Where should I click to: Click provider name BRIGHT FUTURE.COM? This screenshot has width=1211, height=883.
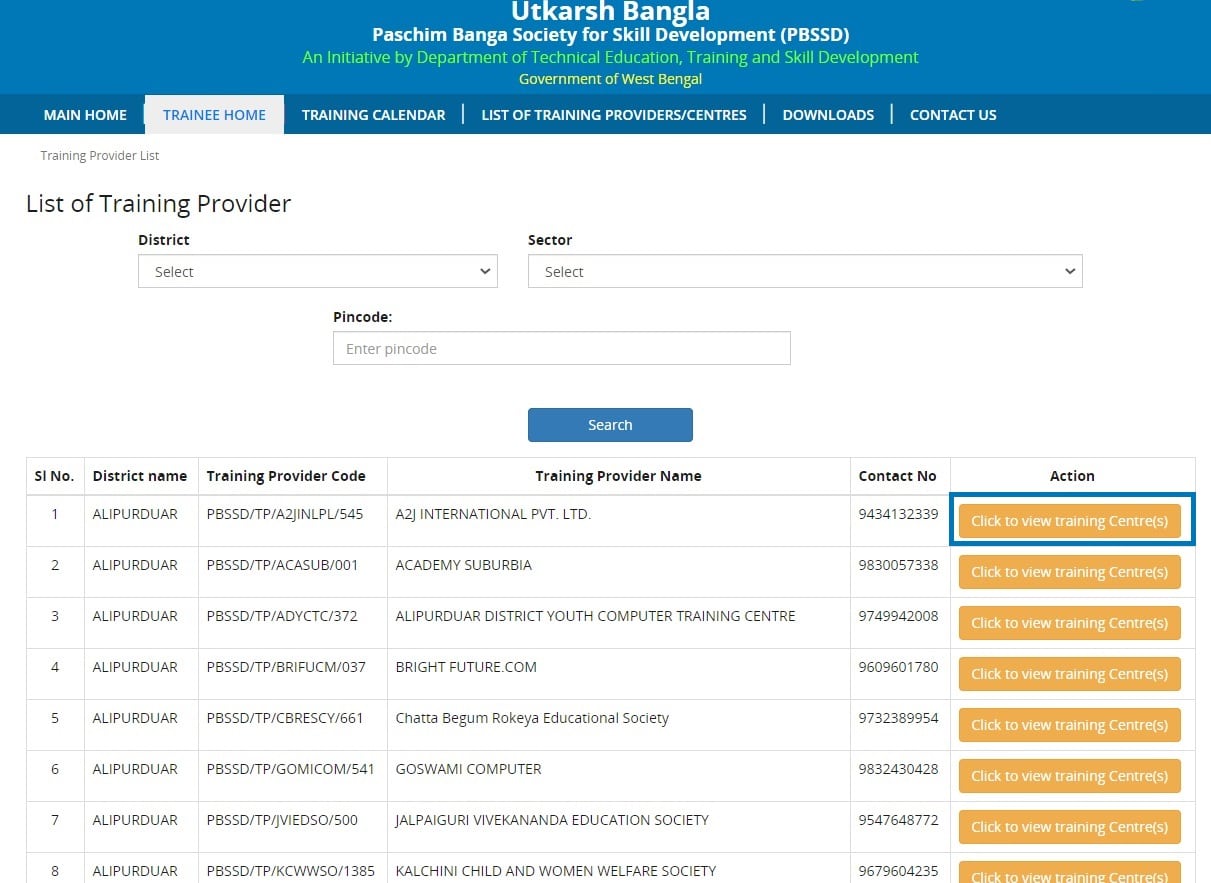coord(466,667)
